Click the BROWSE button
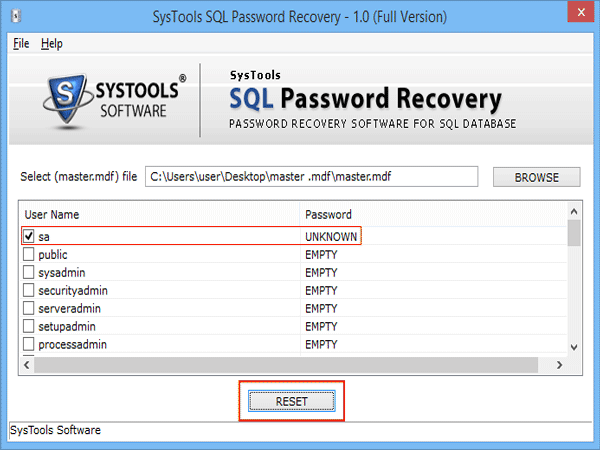 tap(536, 177)
